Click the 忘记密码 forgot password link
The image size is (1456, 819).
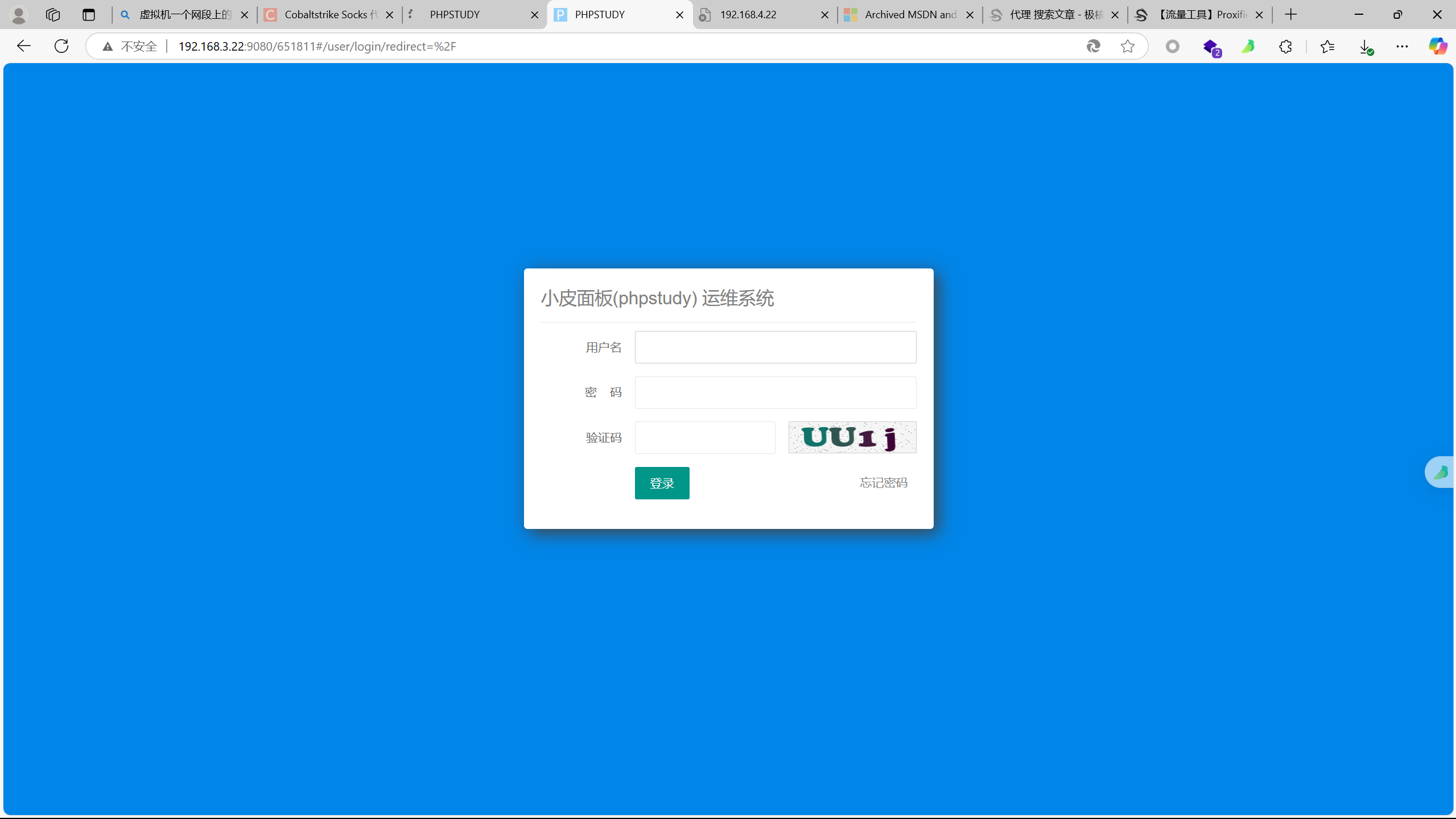(883, 483)
